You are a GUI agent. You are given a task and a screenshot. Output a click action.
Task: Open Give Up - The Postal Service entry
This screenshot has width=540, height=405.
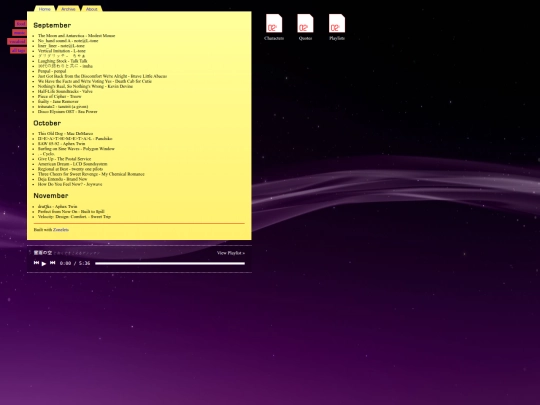pos(64,159)
